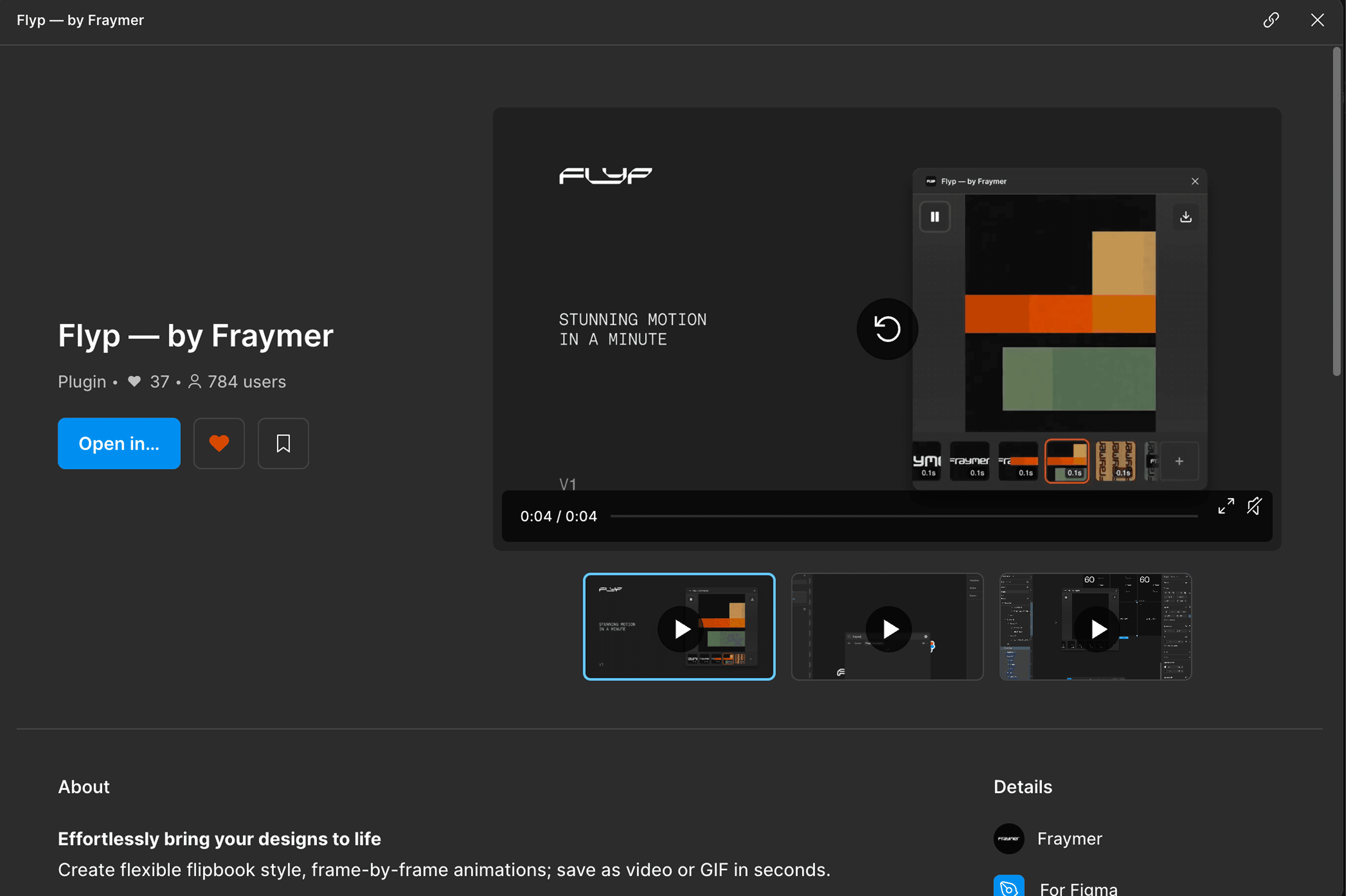Click the Flyp logo in the video
This screenshot has width=1346, height=896.
[605, 175]
